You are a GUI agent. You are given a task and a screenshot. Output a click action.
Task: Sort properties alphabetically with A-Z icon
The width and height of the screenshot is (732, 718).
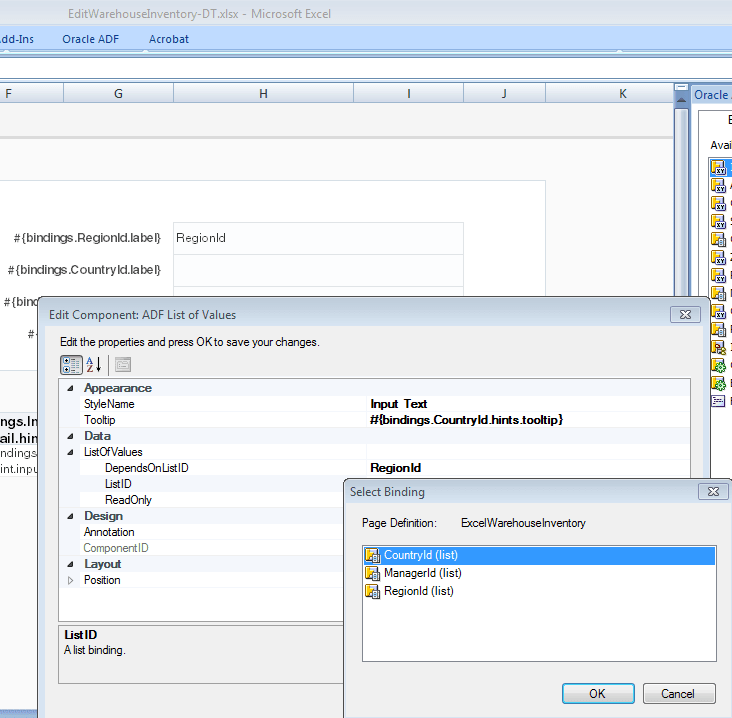94,365
